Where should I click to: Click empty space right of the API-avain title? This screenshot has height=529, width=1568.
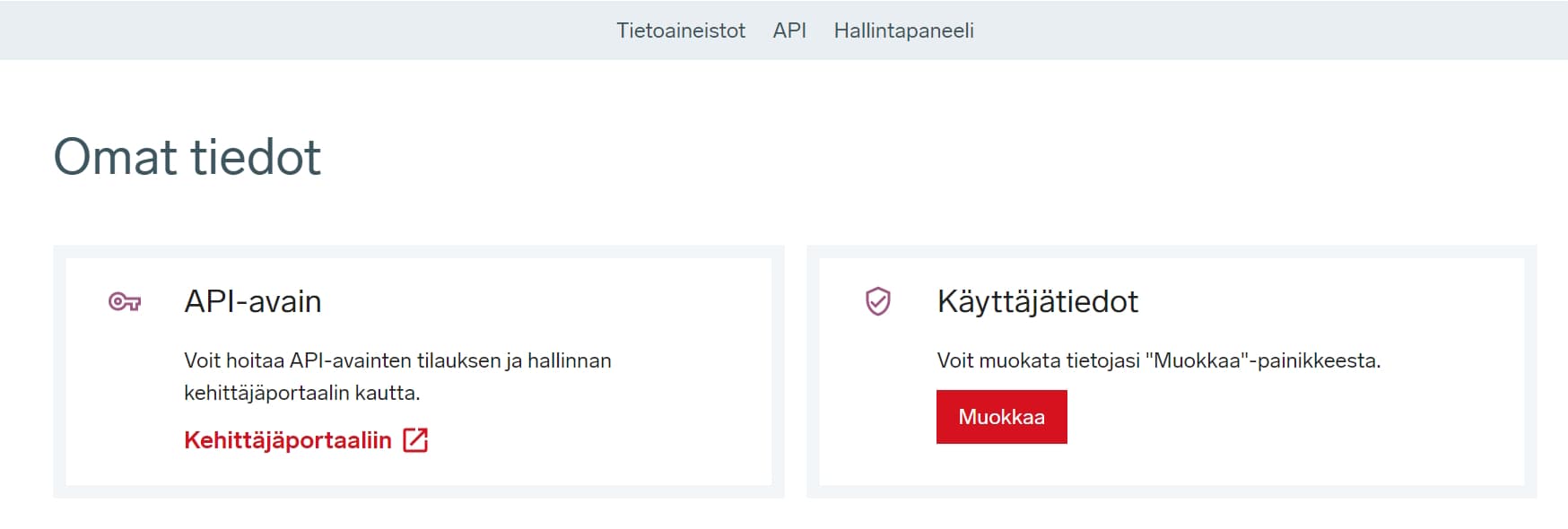pyautogui.click(x=538, y=302)
